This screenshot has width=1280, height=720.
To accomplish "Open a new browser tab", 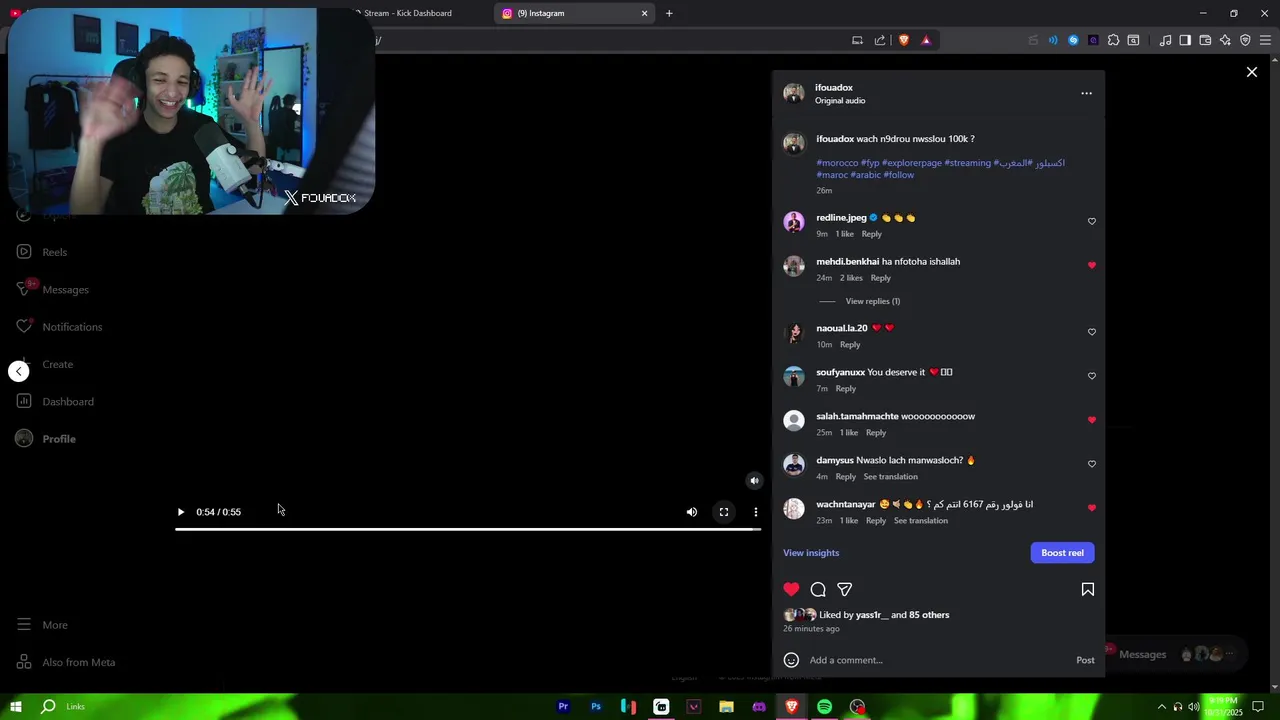I will coord(669,13).
